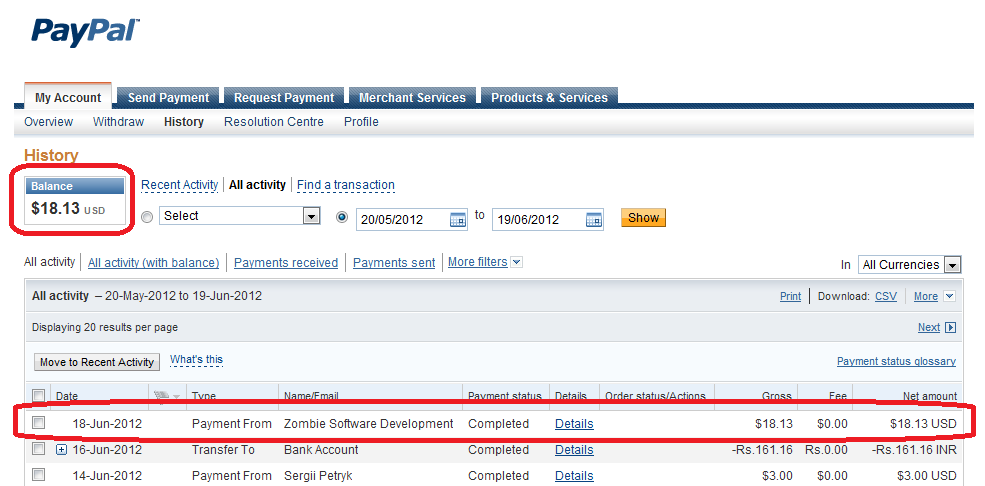The height and width of the screenshot is (486, 985).
Task: Click the Recent Activity link
Action: point(180,185)
